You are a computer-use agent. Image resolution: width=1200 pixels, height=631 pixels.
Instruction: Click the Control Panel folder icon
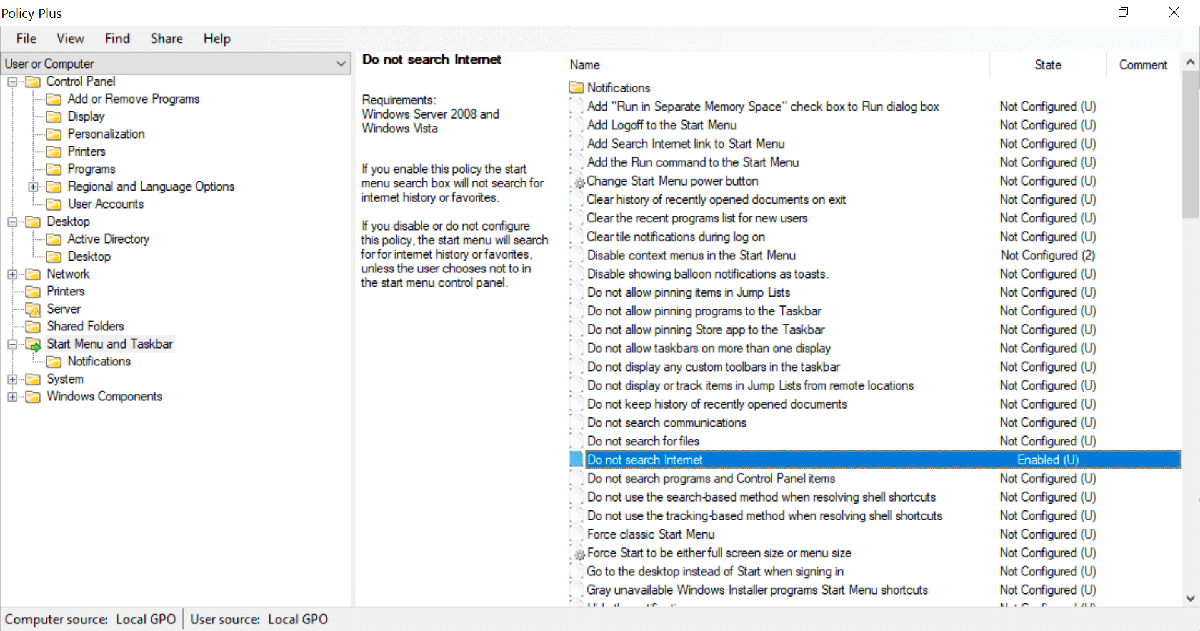(x=32, y=82)
